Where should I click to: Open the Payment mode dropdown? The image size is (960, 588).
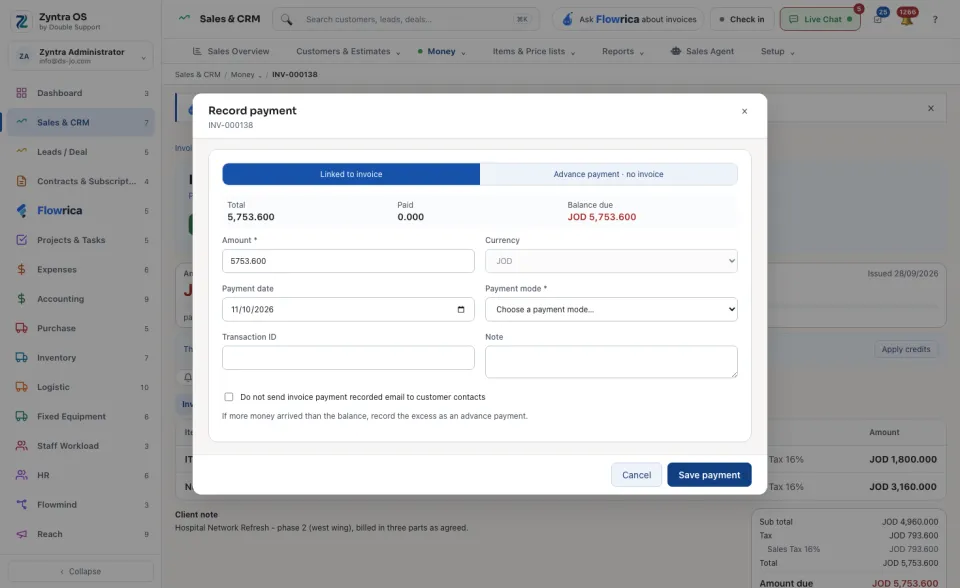coord(611,309)
